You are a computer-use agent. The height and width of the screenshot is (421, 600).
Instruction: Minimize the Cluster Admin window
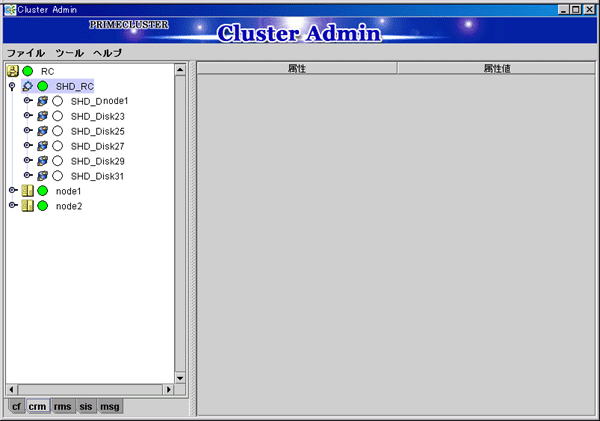pyautogui.click(x=563, y=10)
